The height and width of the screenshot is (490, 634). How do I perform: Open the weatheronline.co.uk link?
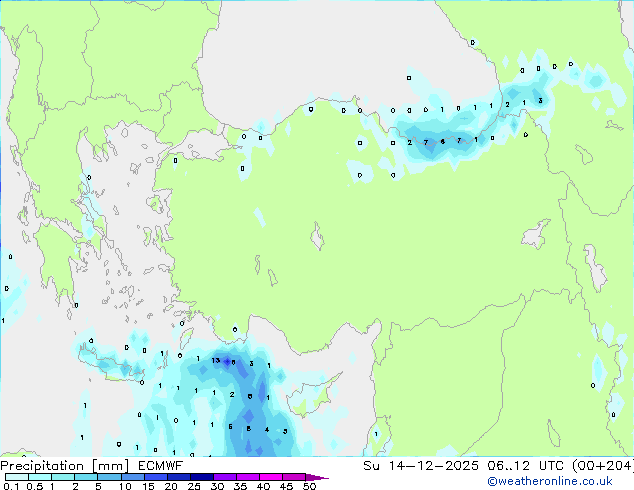click(x=549, y=481)
